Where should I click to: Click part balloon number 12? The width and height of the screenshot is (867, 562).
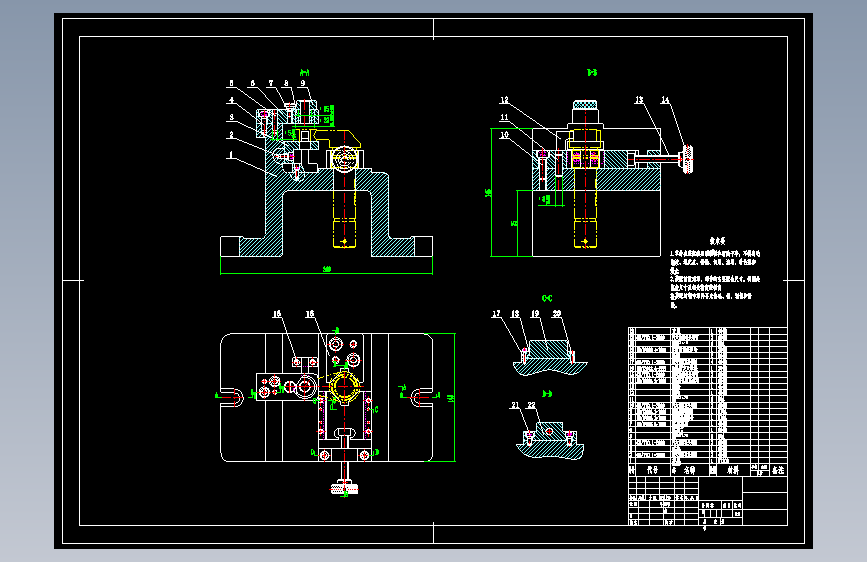[504, 100]
